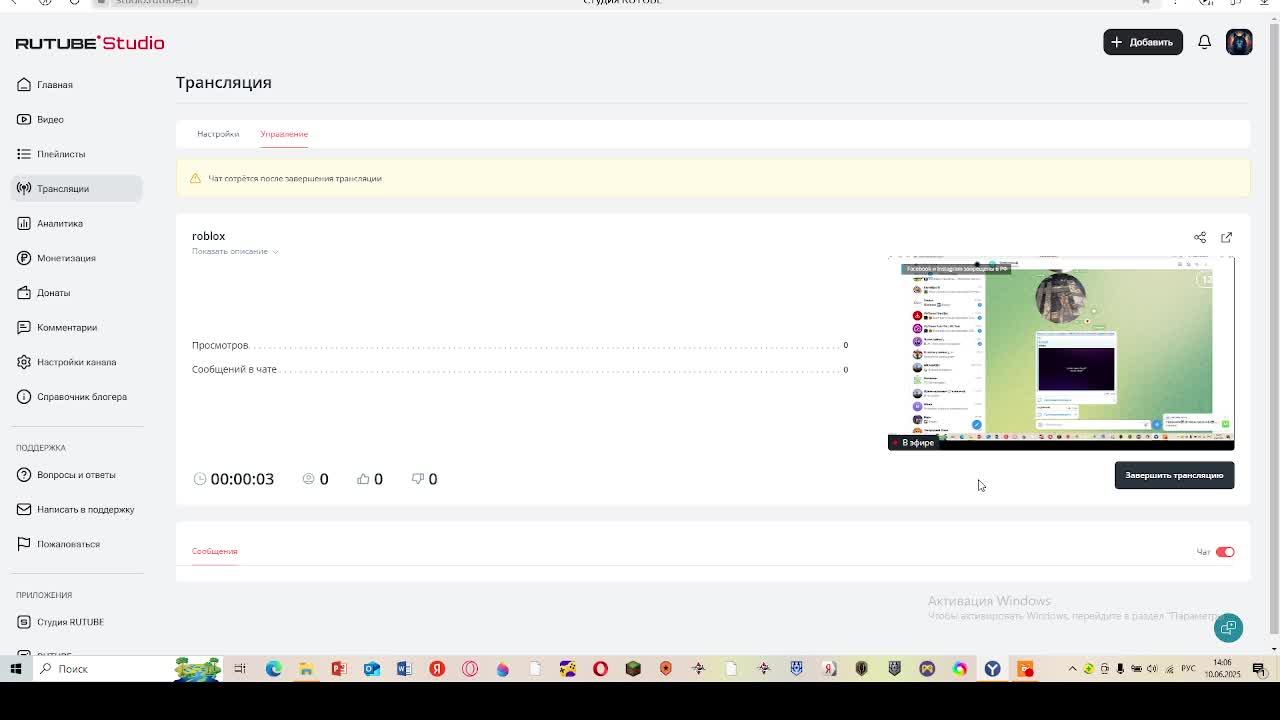The image size is (1280, 720).
Task: Open stream in new window icon
Action: [x=1227, y=238]
